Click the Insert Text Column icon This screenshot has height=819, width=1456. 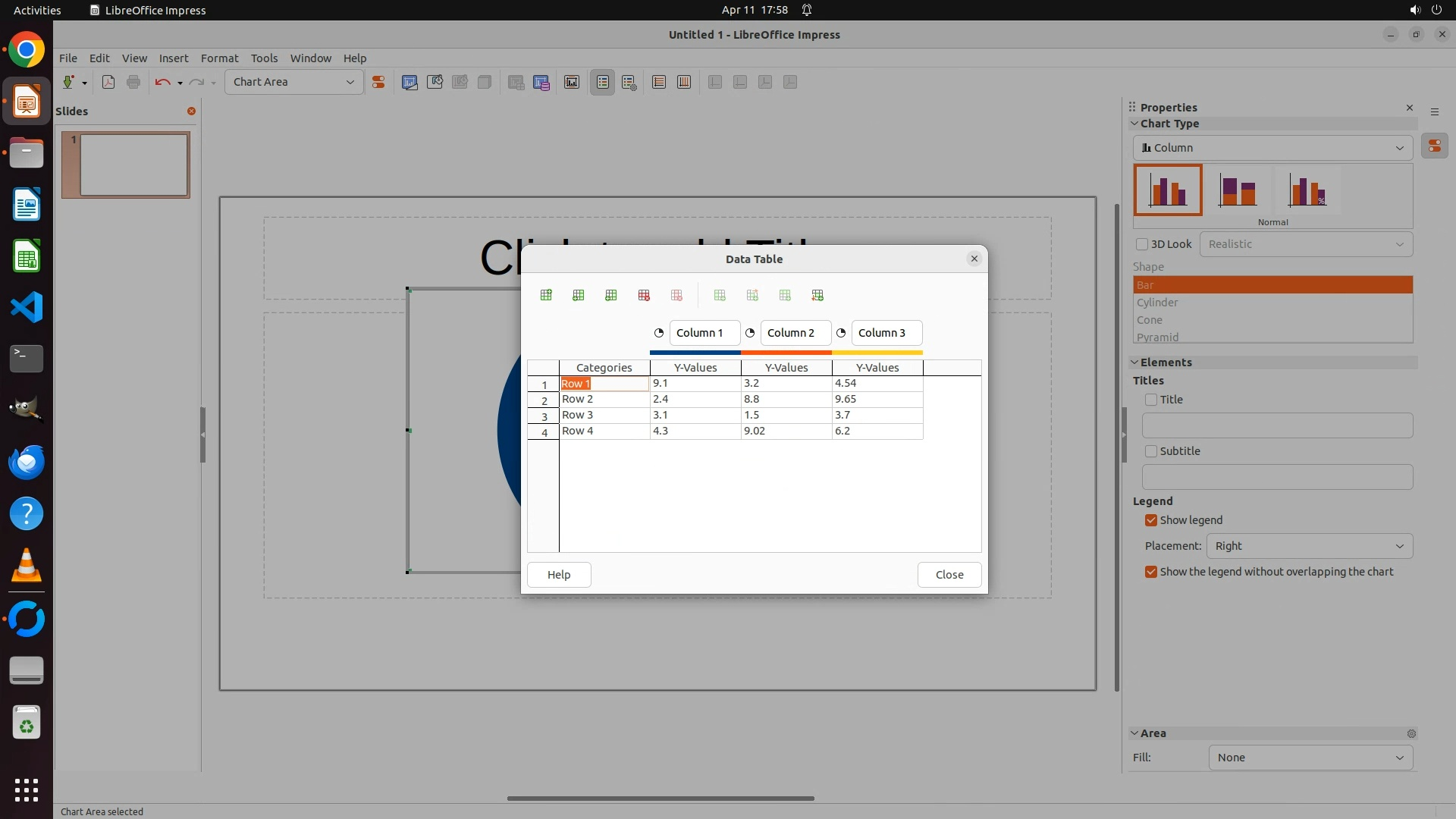coord(611,295)
